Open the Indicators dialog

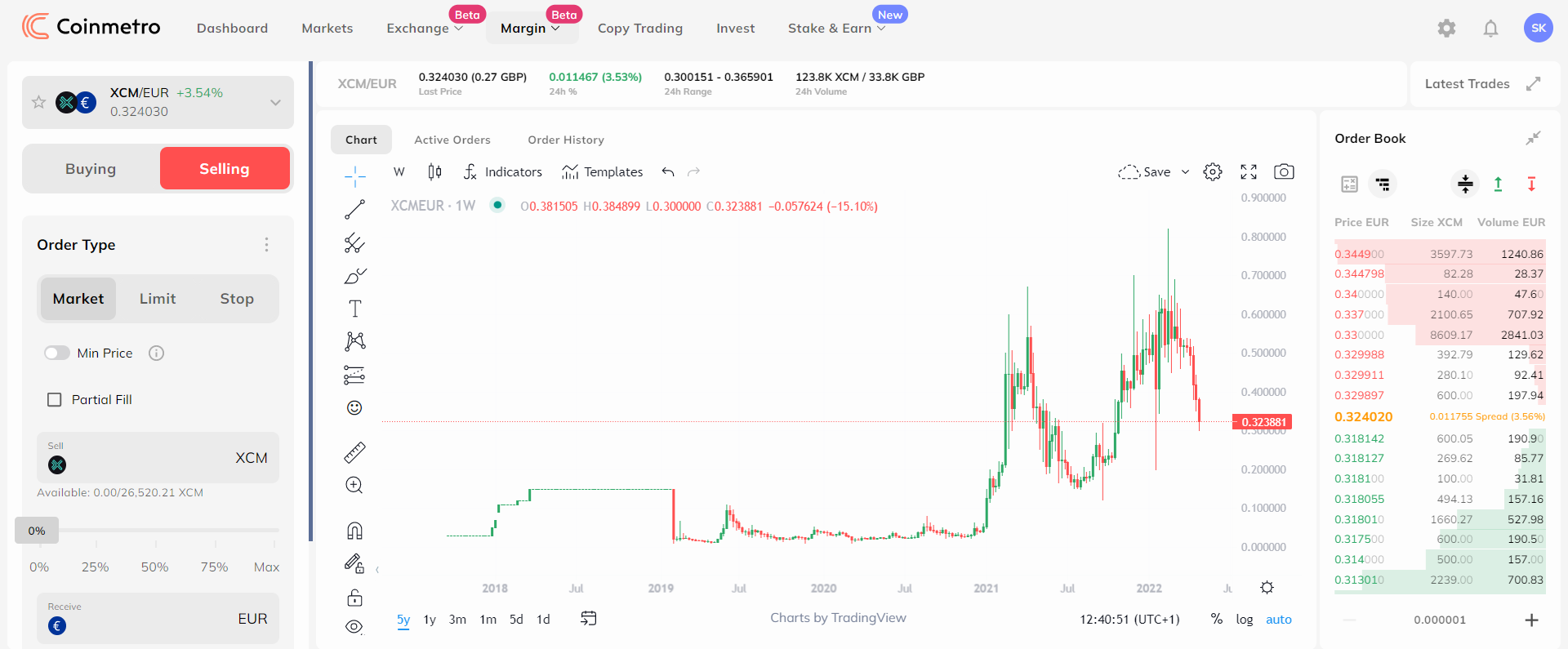coord(502,171)
